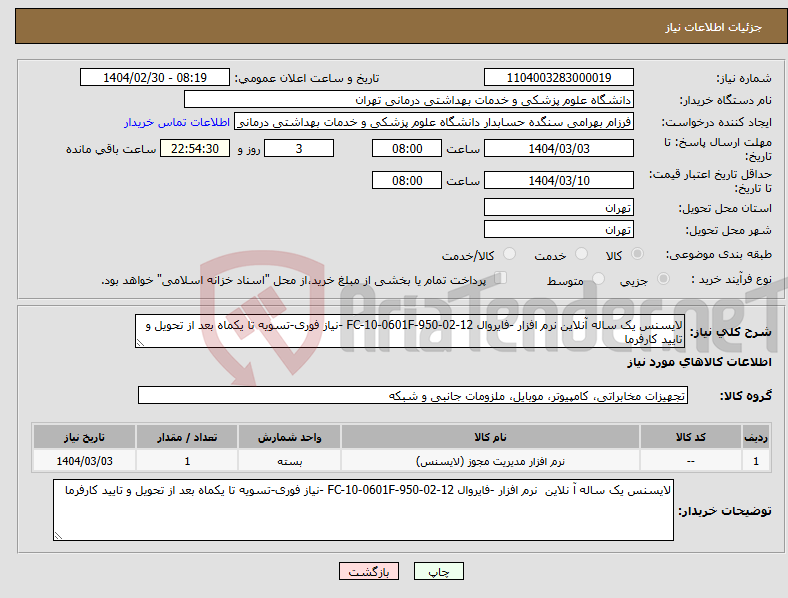Click the جزئیات اطلاعات نیاز header title

714,27
